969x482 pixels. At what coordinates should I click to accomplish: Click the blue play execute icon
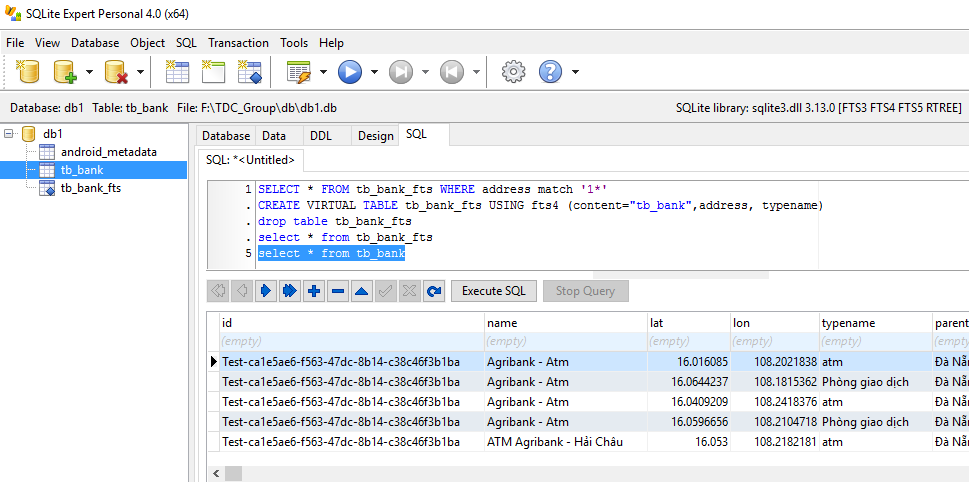350,72
